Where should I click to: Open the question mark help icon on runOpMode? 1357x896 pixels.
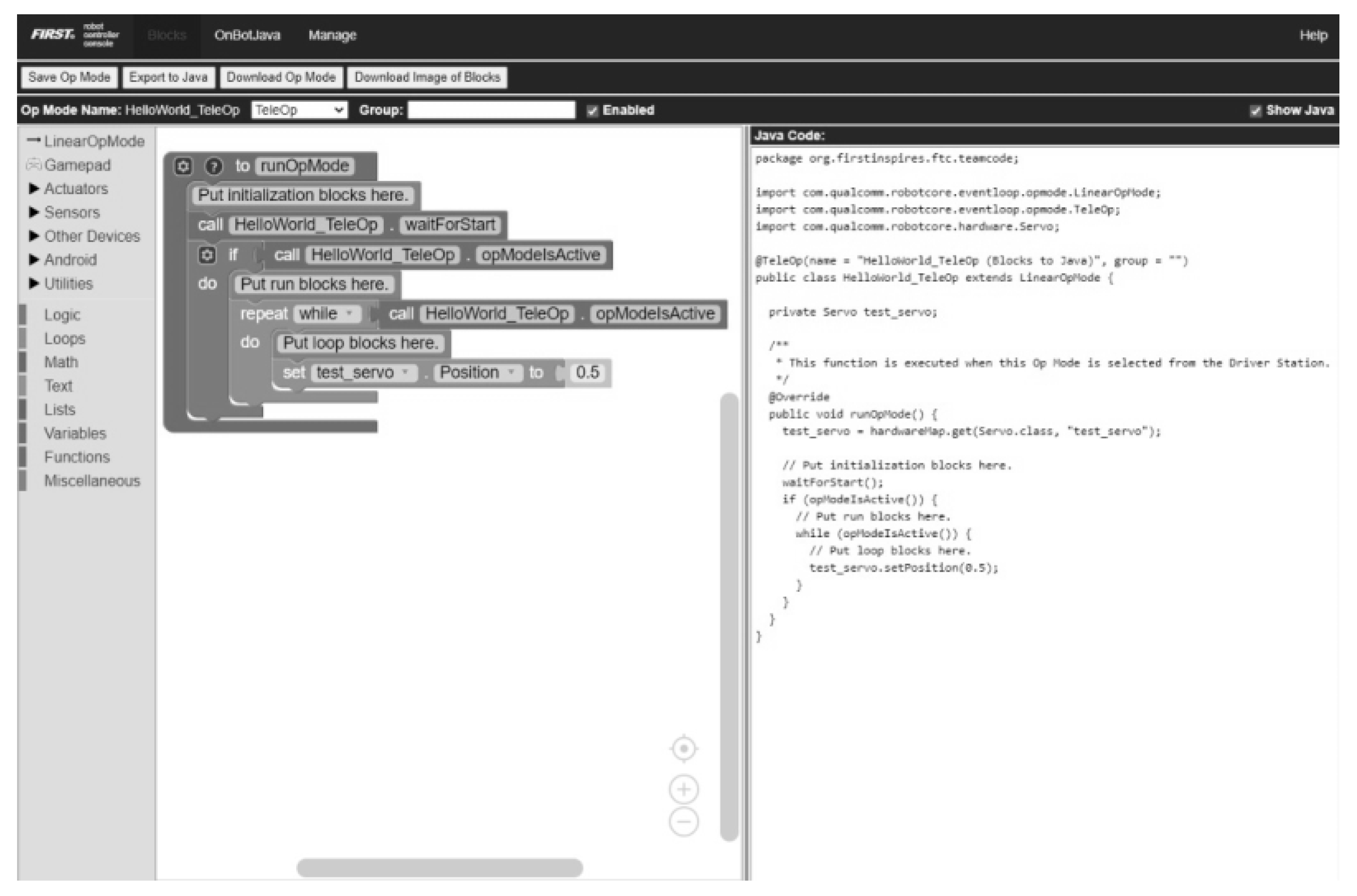click(x=214, y=165)
